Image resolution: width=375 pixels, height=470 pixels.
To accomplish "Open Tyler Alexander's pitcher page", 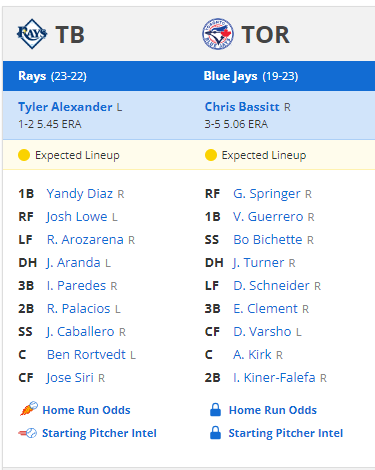I will tap(65, 107).
